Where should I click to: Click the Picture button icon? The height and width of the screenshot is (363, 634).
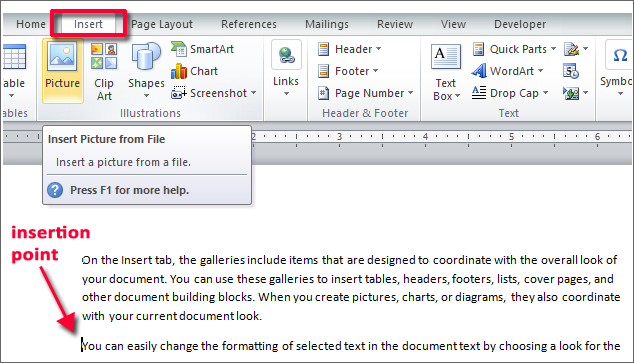point(62,57)
